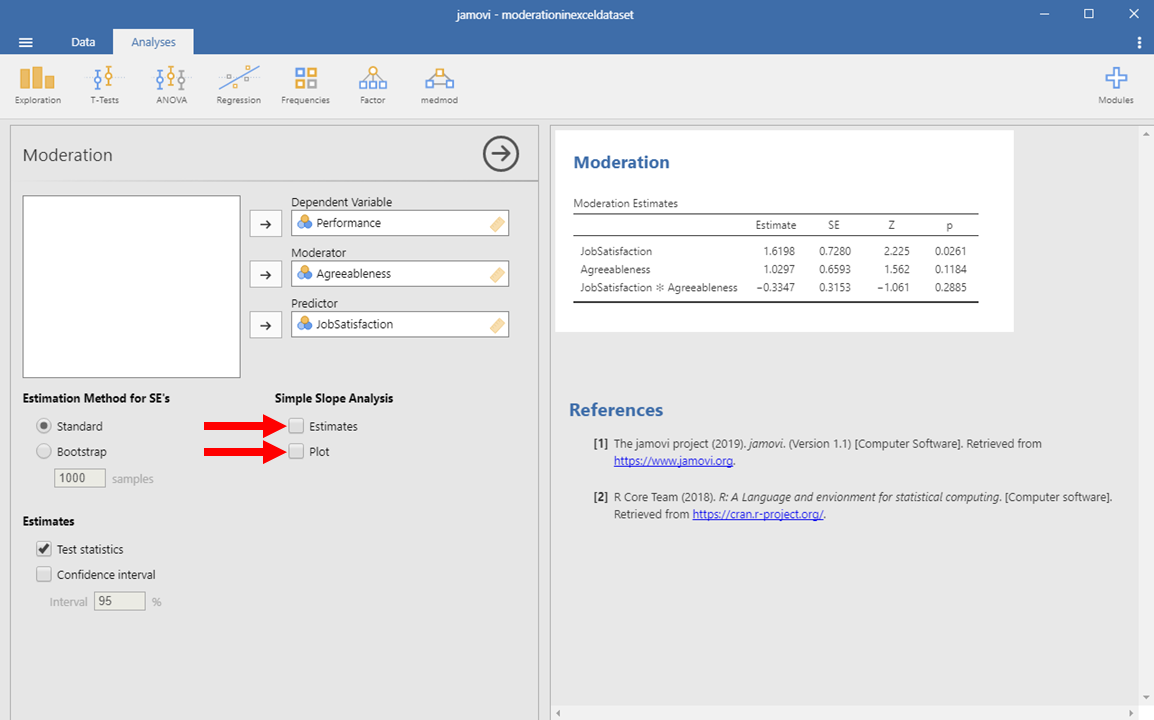Open the T-Tests analysis menu
The height and width of the screenshot is (720, 1154).
pyautogui.click(x=104, y=84)
